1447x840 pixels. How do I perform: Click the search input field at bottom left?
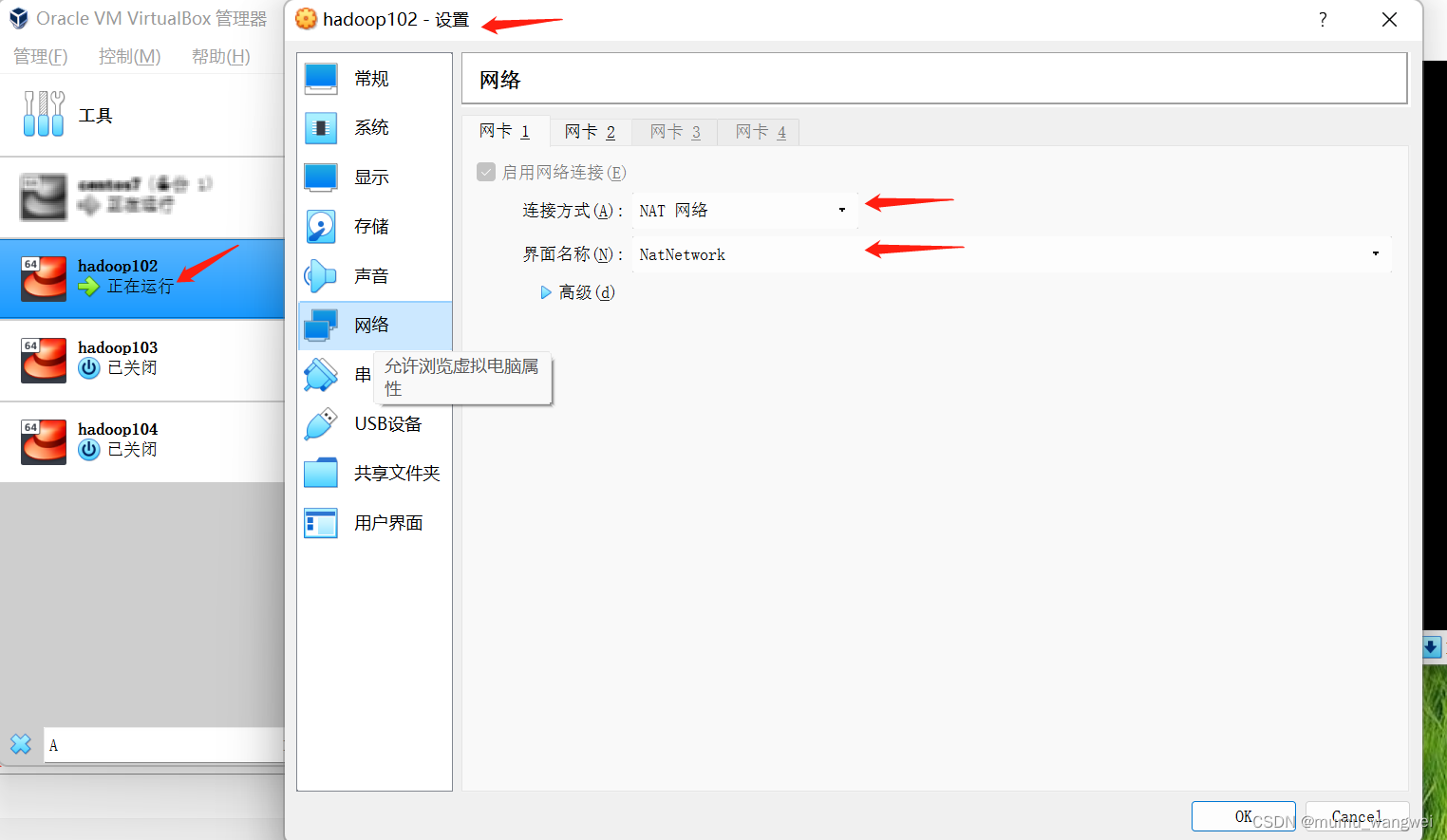pos(161,745)
